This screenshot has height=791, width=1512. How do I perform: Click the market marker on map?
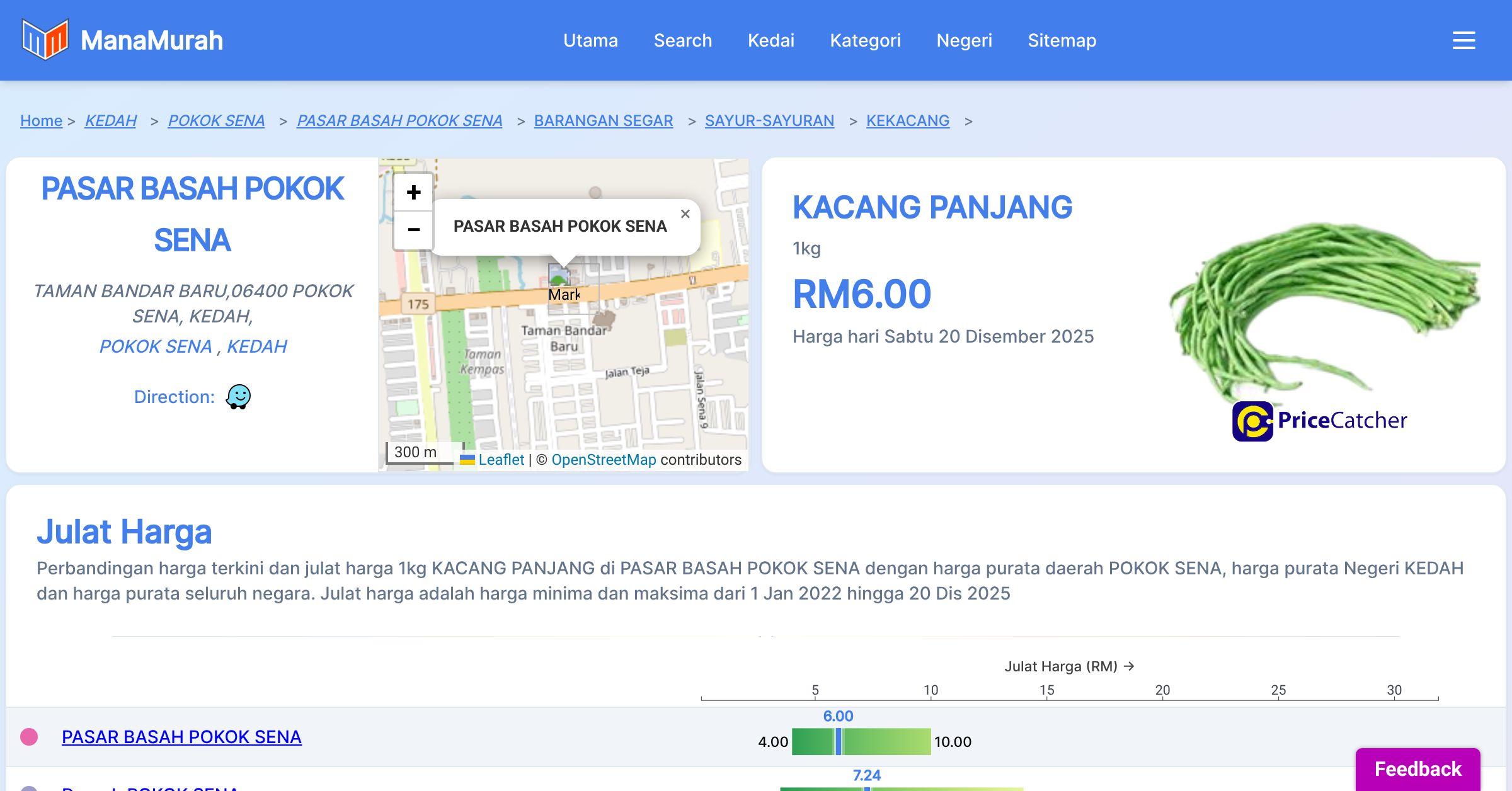[x=559, y=277]
